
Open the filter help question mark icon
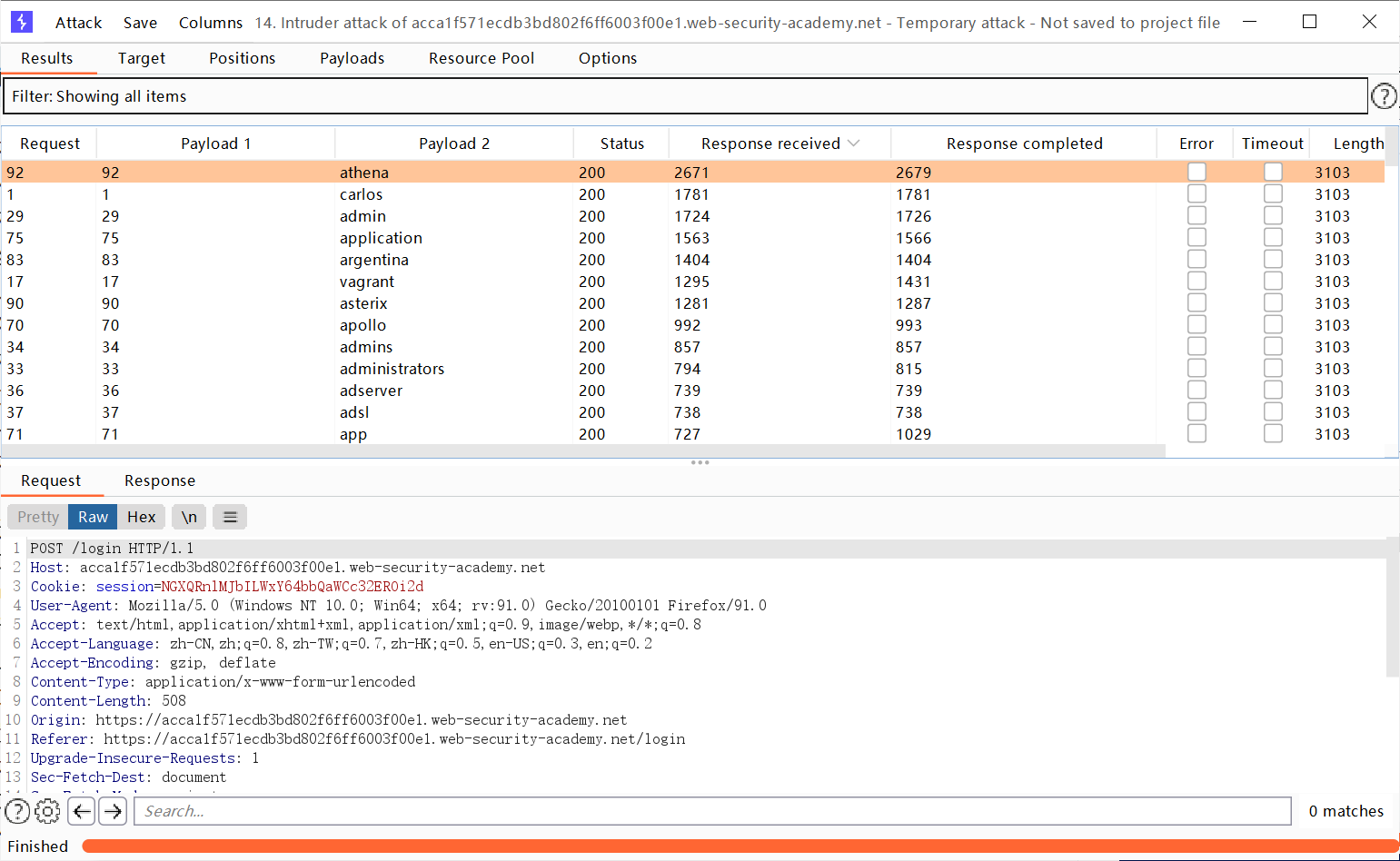click(1384, 95)
